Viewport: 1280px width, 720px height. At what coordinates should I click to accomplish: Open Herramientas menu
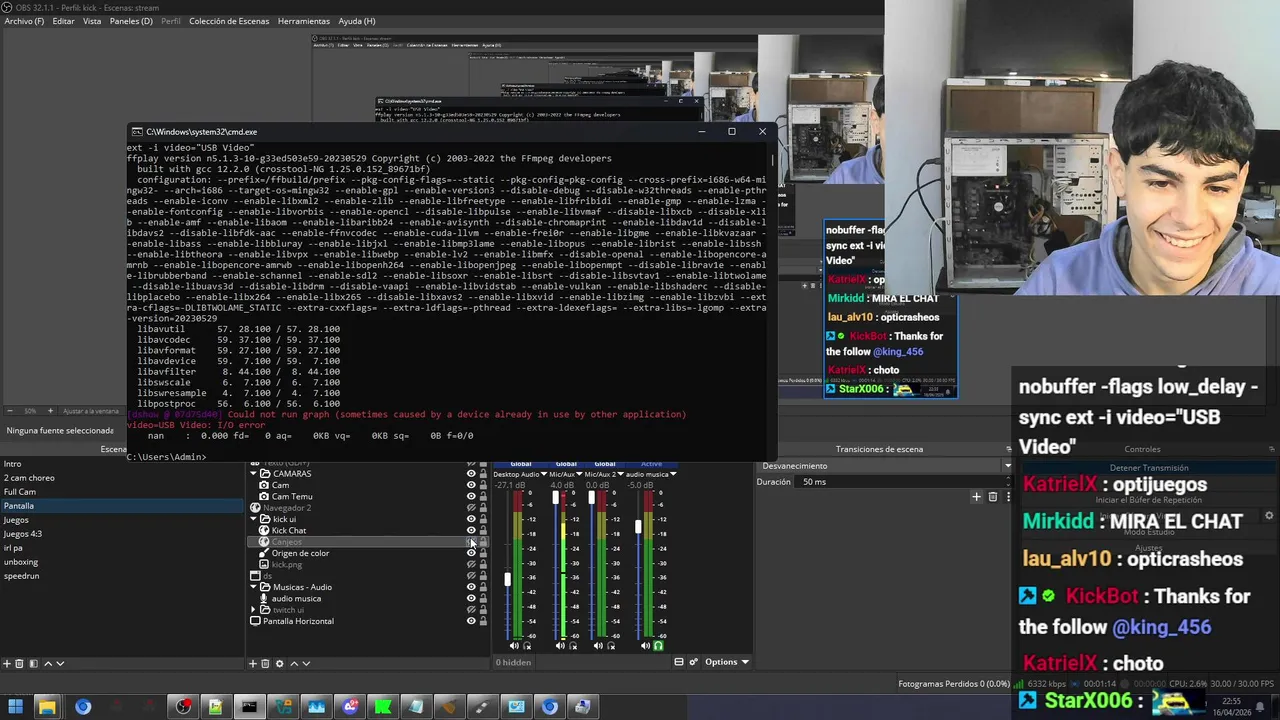click(304, 21)
